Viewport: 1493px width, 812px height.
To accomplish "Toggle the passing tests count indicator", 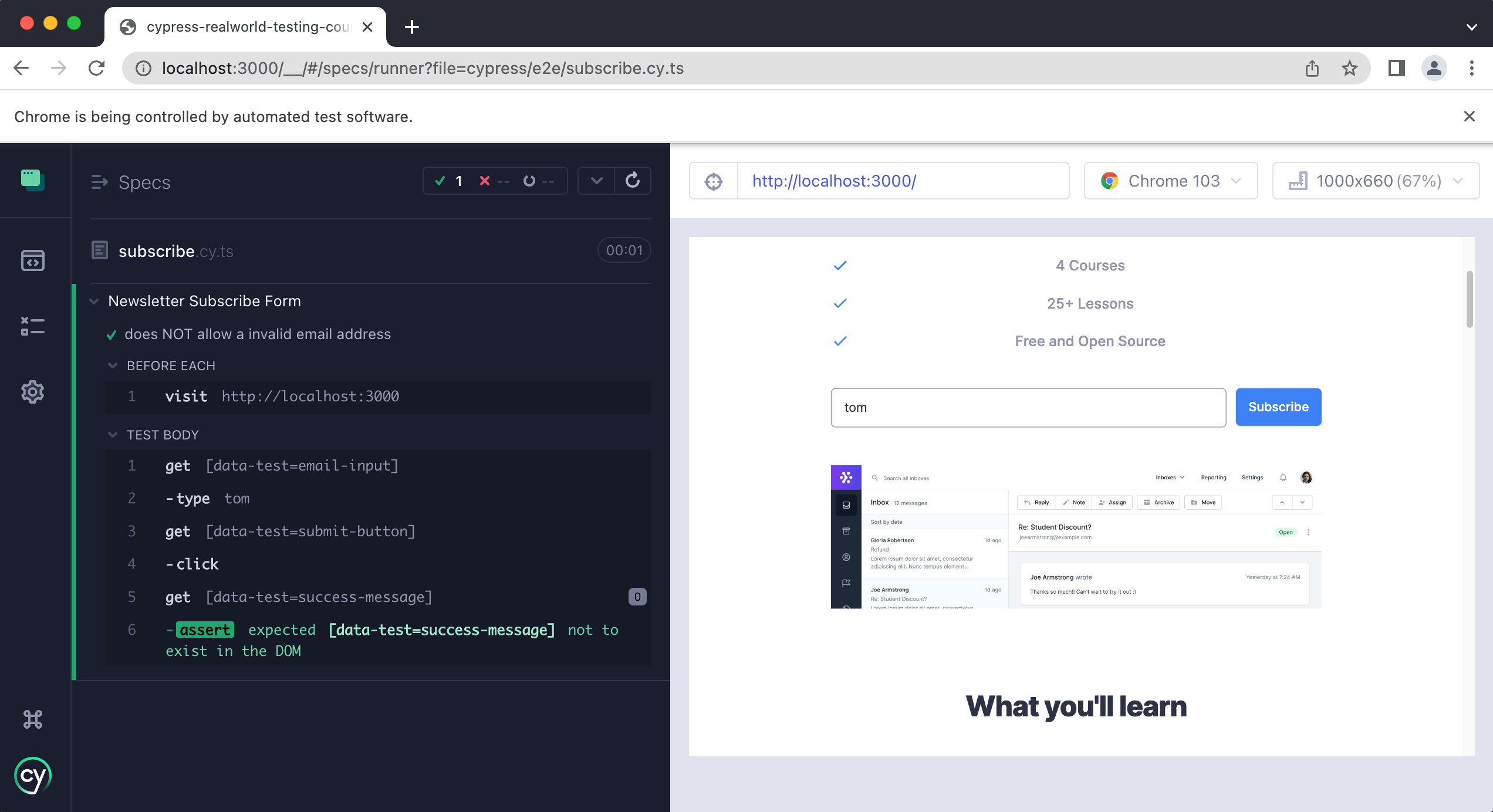I will tap(449, 180).
